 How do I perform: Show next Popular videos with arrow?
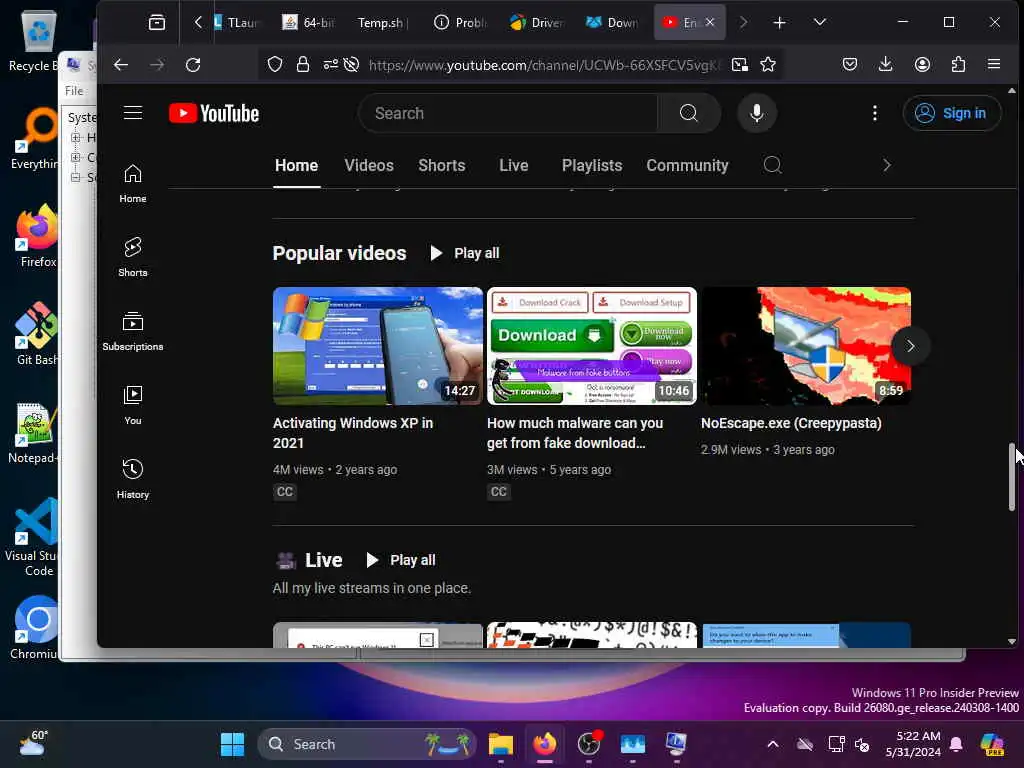(910, 346)
